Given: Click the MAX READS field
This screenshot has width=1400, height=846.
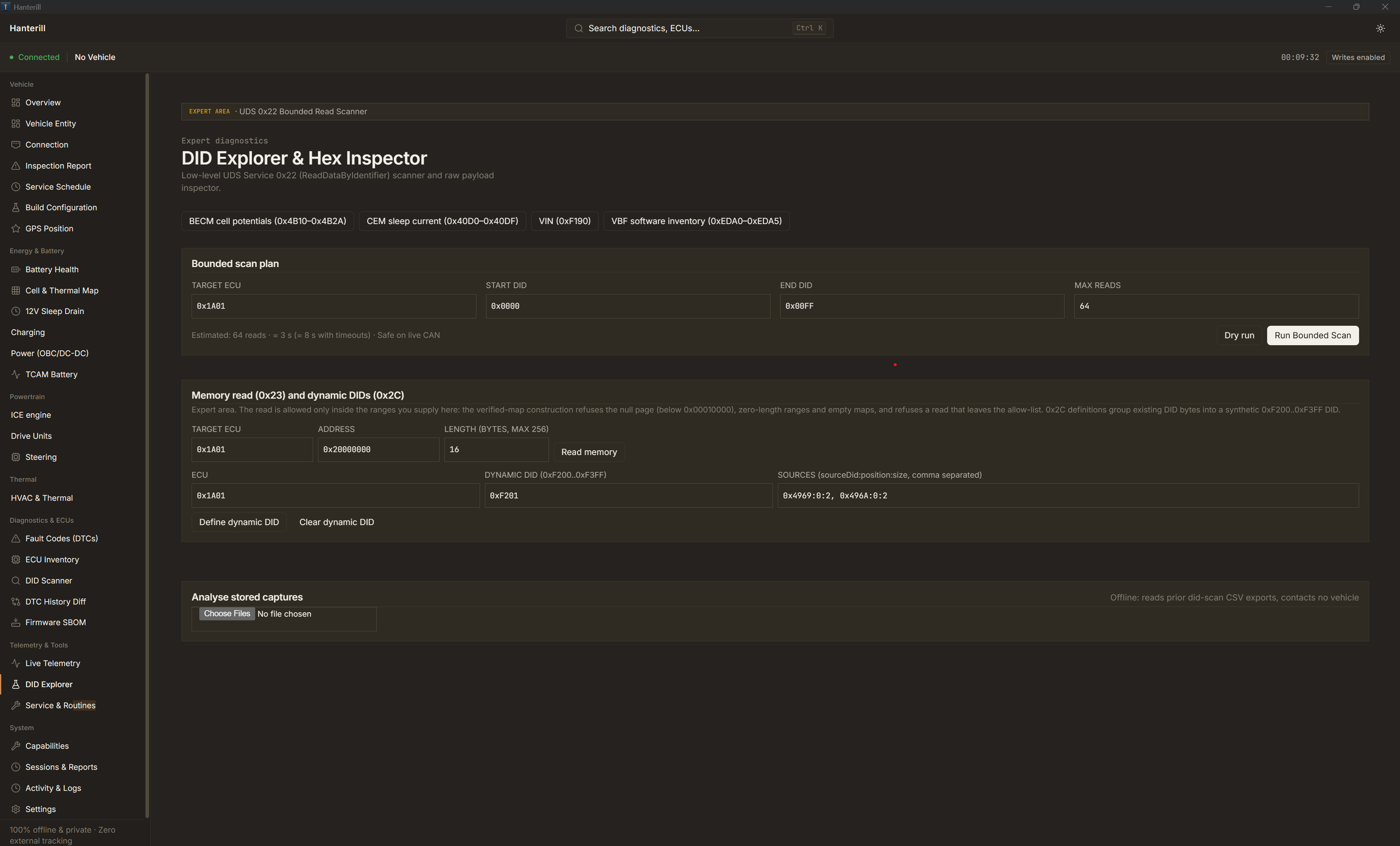Looking at the screenshot, I should click(x=1216, y=306).
